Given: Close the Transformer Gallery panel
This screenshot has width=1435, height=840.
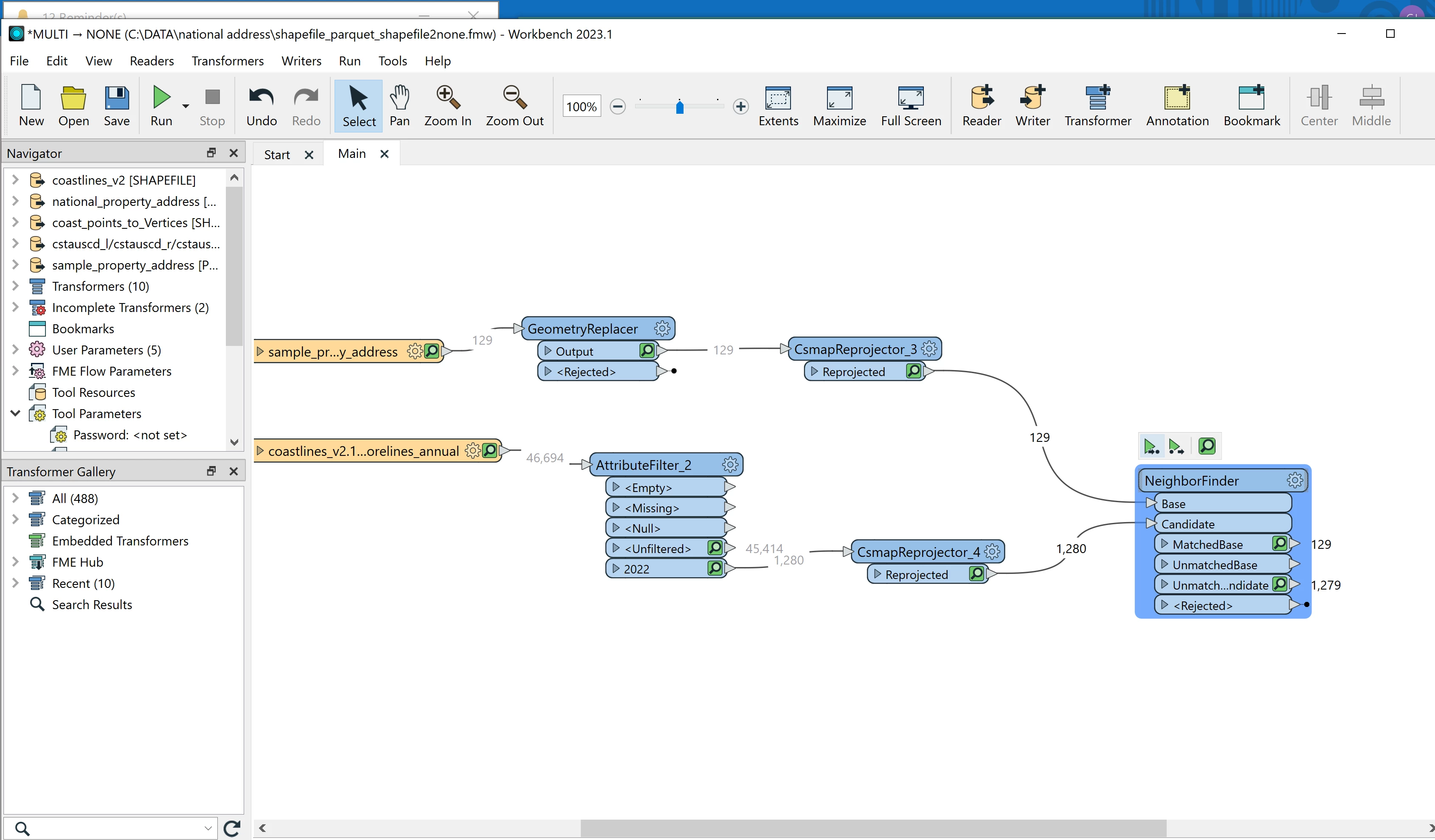Looking at the screenshot, I should [234, 471].
